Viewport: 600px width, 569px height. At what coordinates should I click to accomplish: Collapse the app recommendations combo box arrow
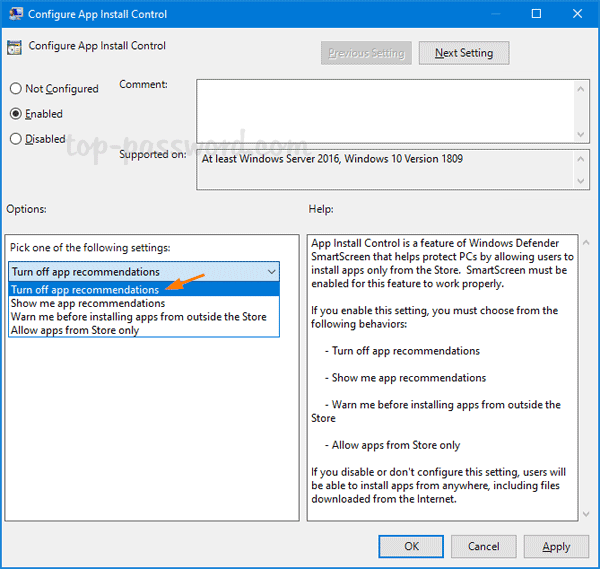pos(272,272)
